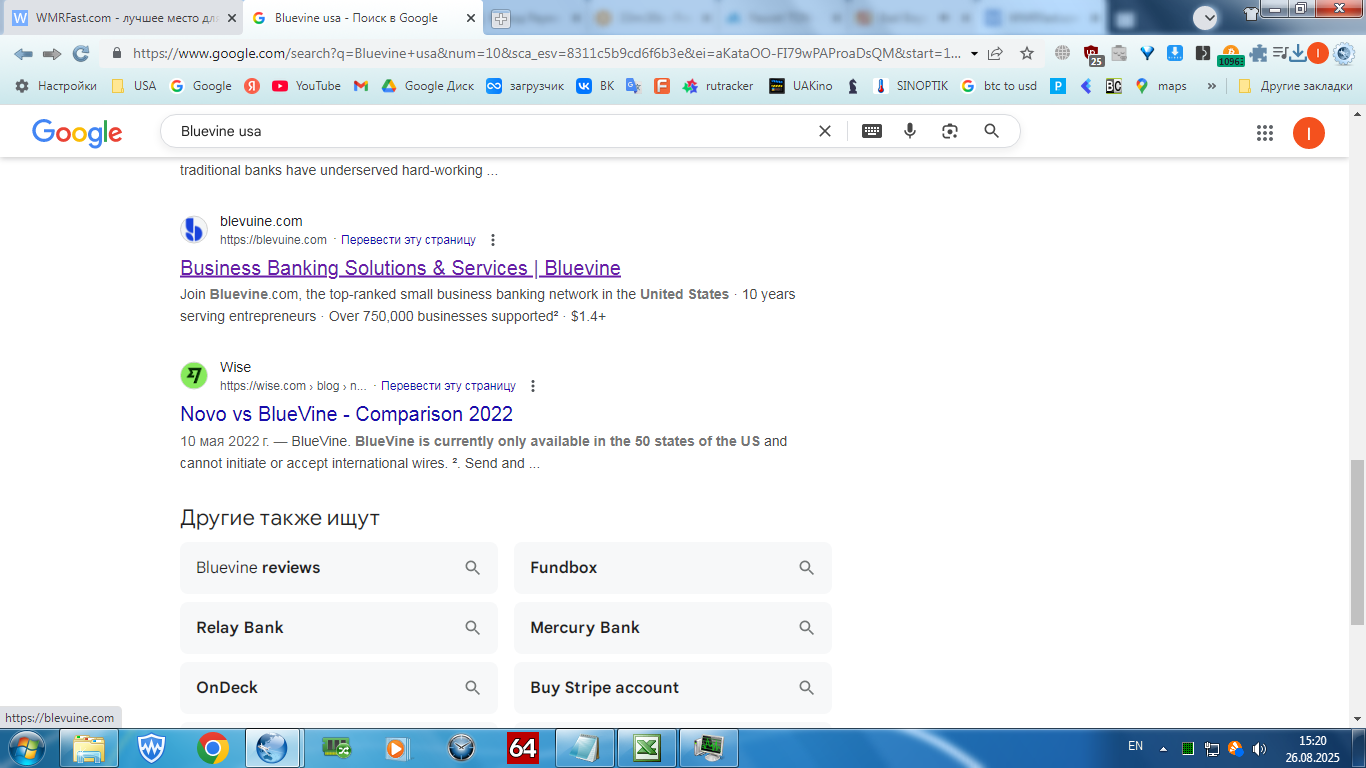
Task: Search related query Mercury Bank
Action: [673, 628]
